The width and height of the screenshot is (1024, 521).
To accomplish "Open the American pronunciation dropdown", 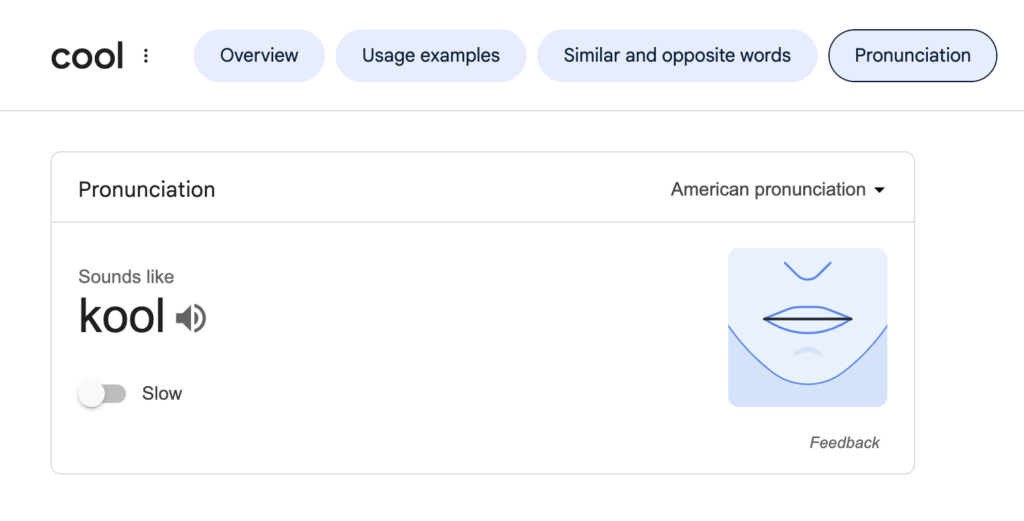I will pos(768,190).
